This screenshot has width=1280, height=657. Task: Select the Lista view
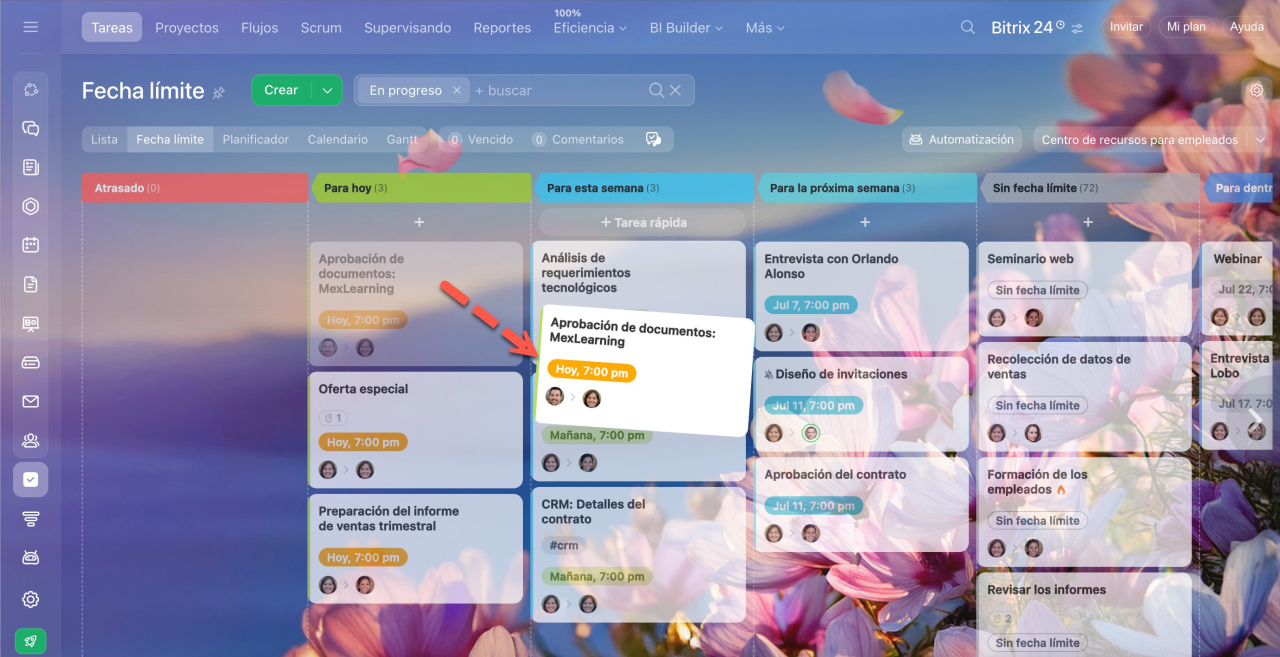(104, 140)
